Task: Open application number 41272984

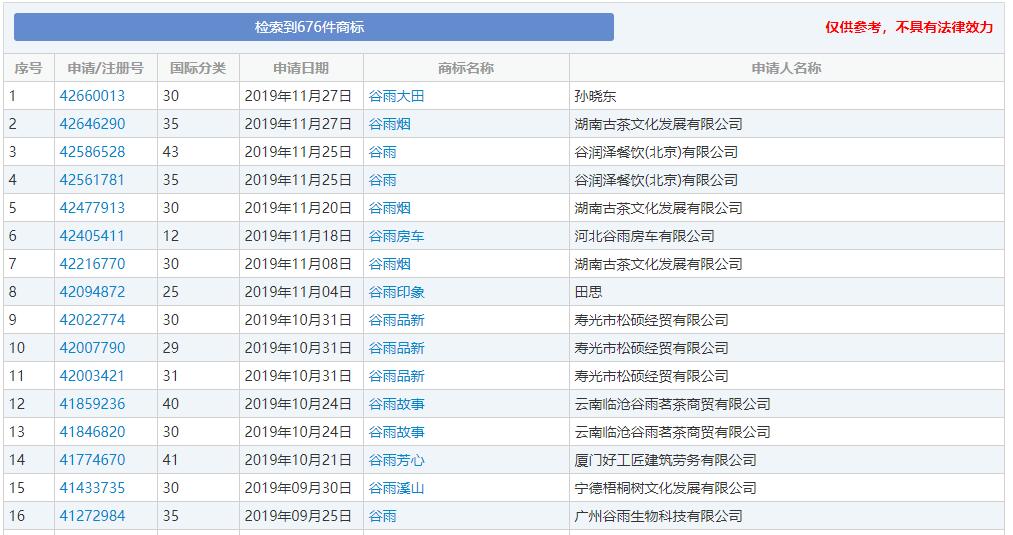Action: click(x=92, y=516)
